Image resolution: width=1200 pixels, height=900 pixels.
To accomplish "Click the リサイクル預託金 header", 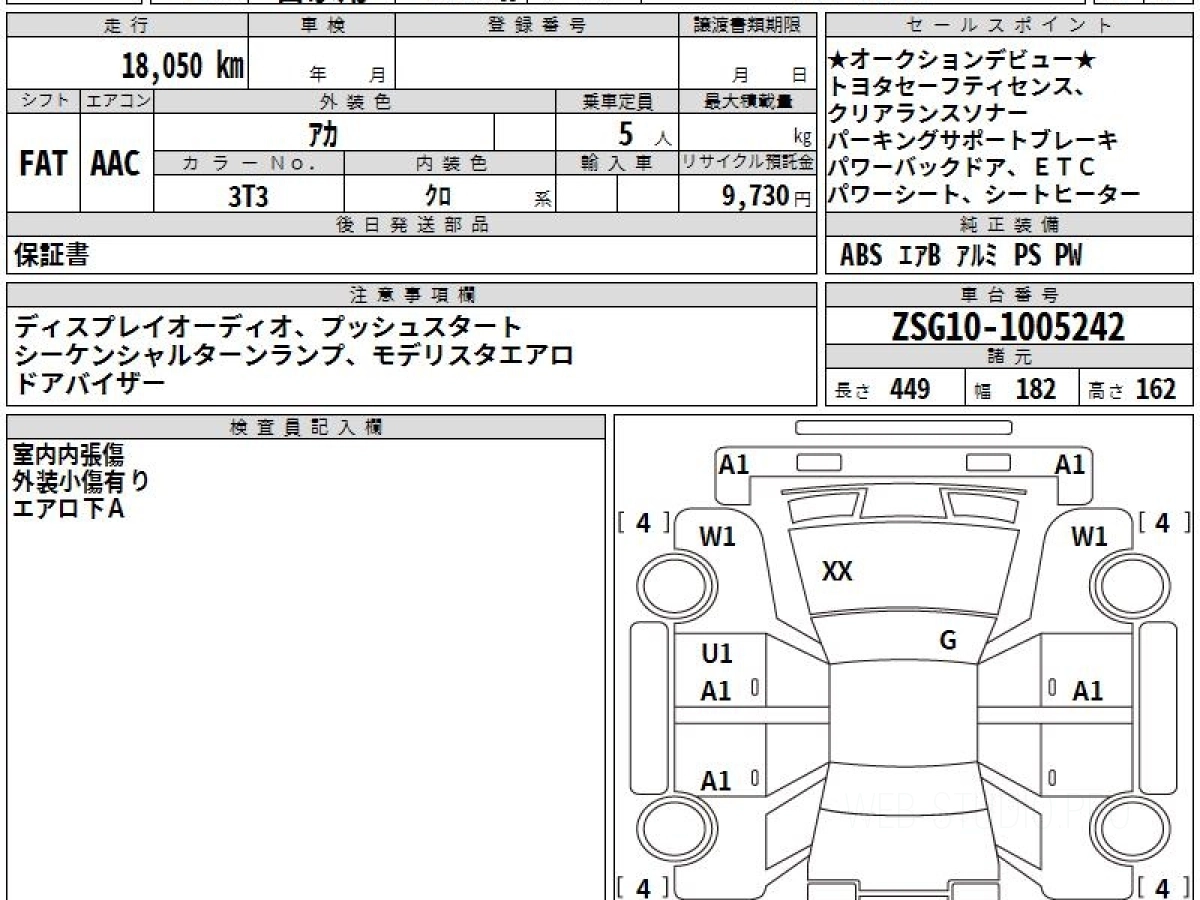I will (747, 163).
